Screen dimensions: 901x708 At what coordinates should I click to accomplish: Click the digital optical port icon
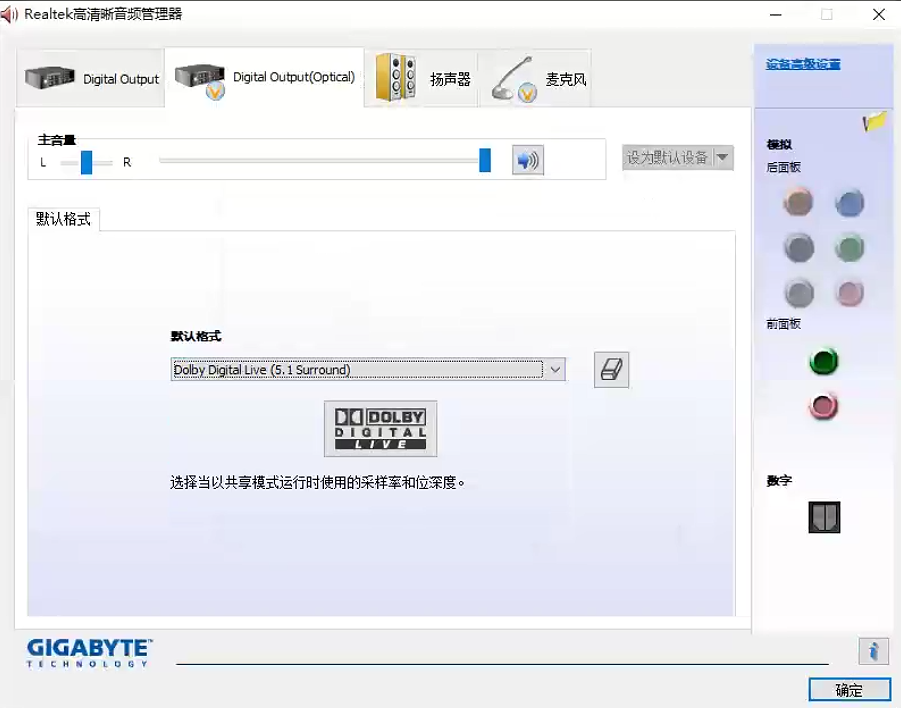click(x=824, y=517)
